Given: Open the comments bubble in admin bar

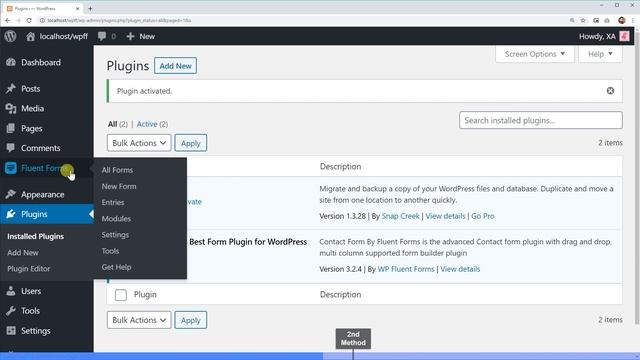Looking at the screenshot, I should pyautogui.click(x=107, y=36).
